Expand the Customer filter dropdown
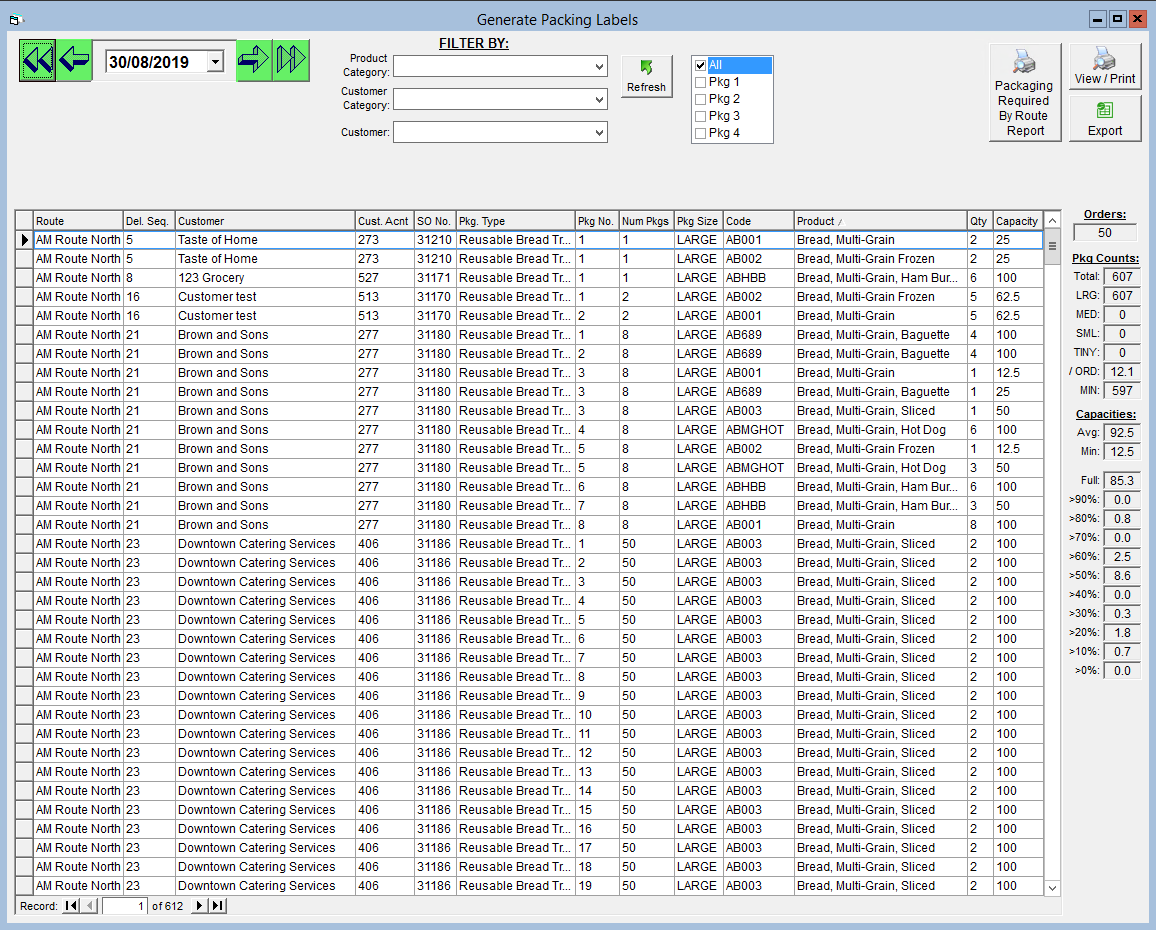Screen dimensions: 1156x930 [x=599, y=133]
